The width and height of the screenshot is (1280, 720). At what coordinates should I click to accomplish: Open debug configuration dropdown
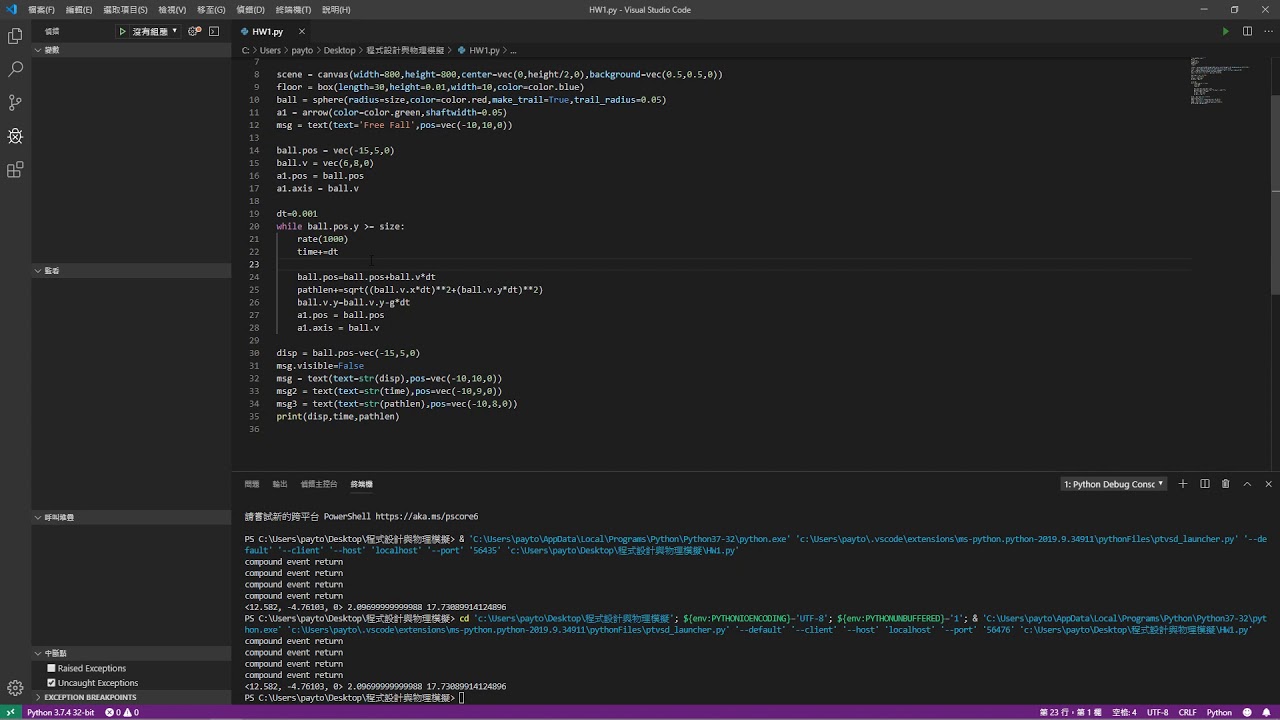(x=155, y=32)
